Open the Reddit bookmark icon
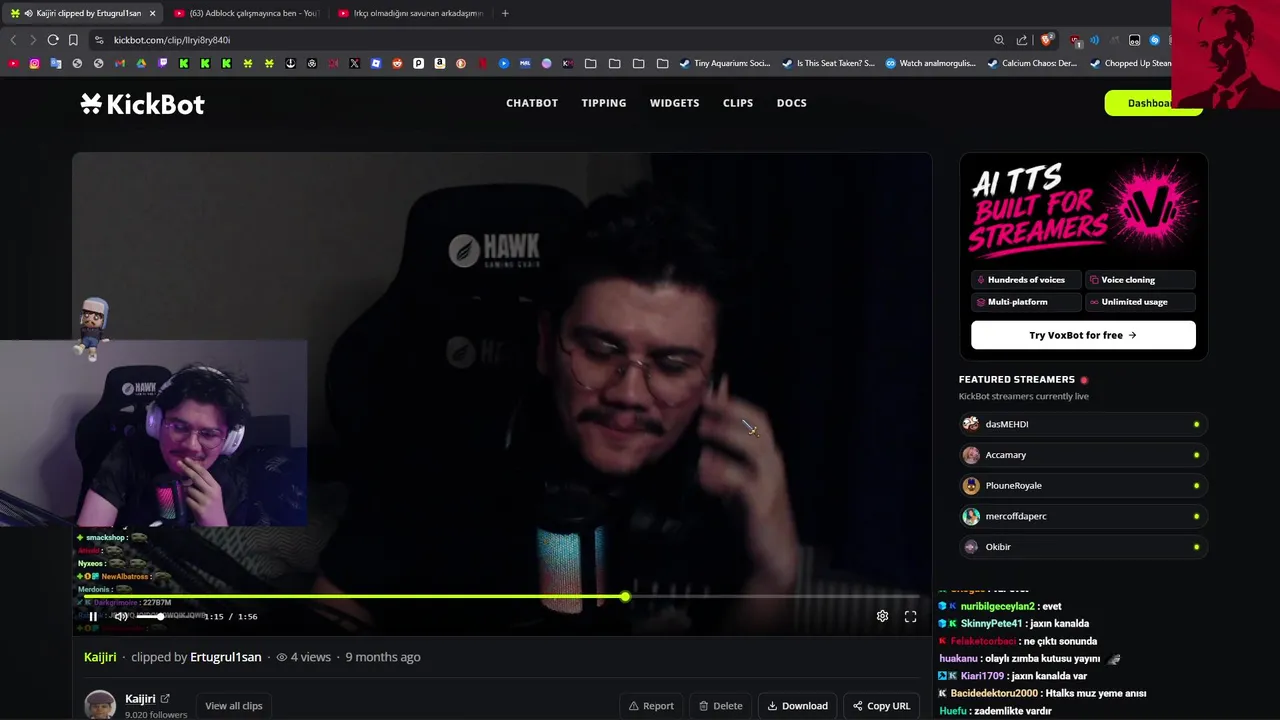The width and height of the screenshot is (1280, 720). (x=397, y=63)
